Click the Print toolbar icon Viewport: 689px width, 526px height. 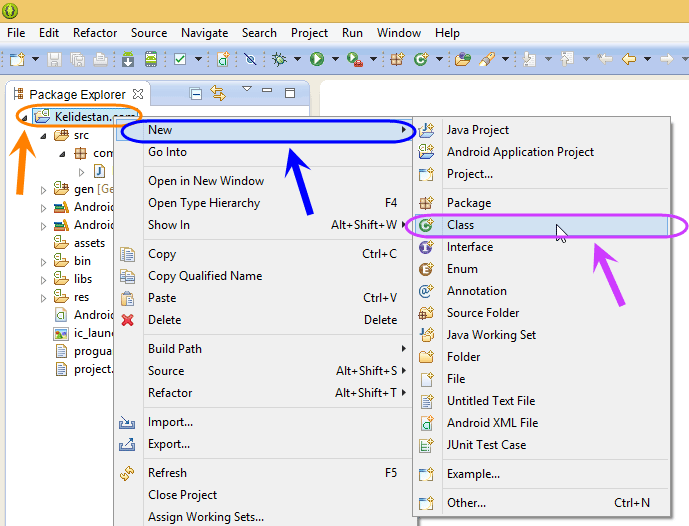(101, 59)
